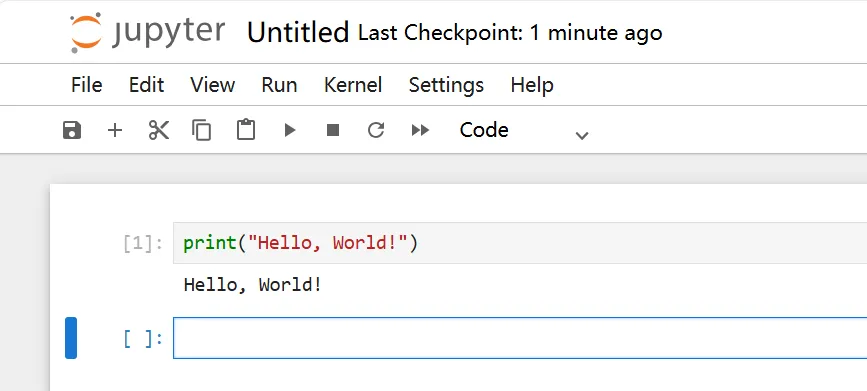The height and width of the screenshot is (391, 867).
Task: Open the View menu
Action: tap(213, 85)
